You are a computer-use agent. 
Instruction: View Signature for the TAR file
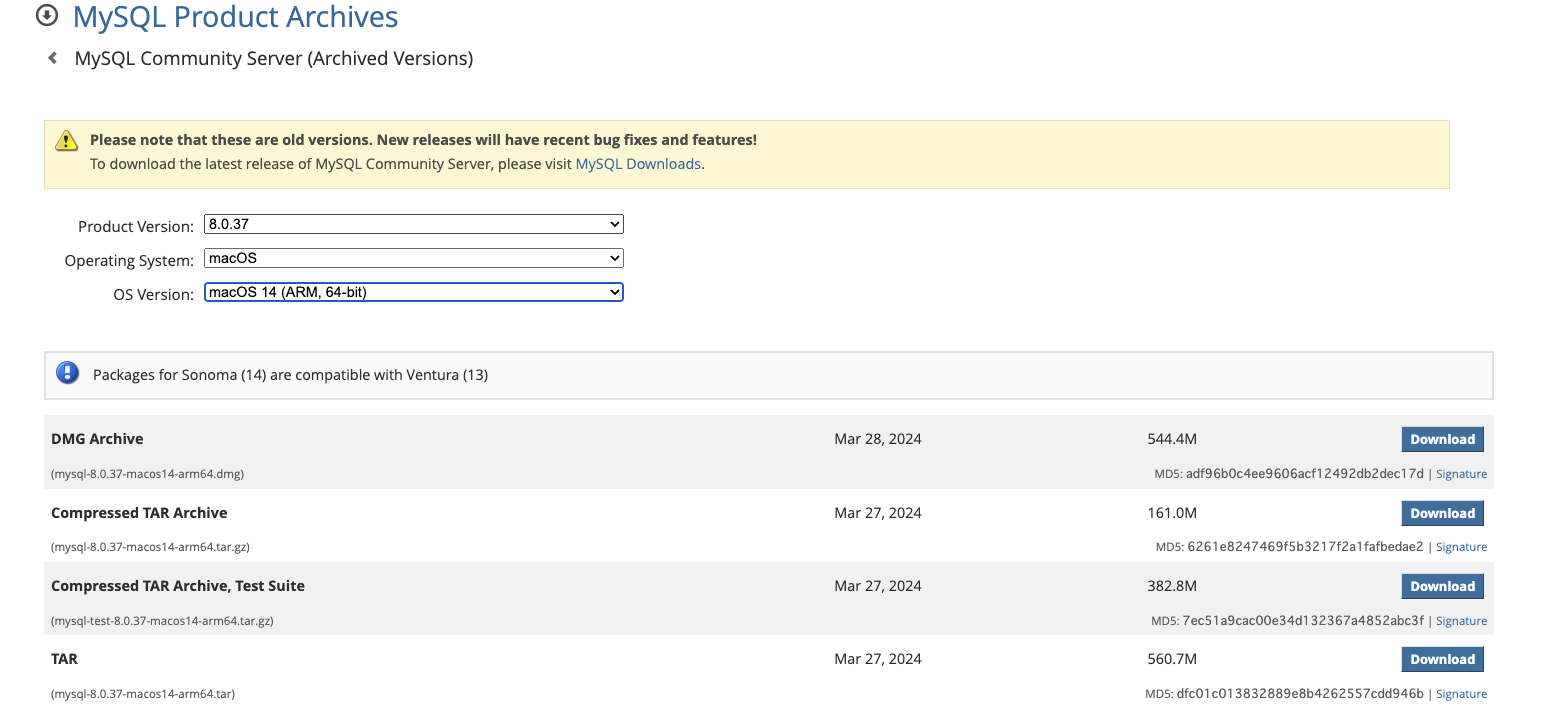[x=1461, y=694]
